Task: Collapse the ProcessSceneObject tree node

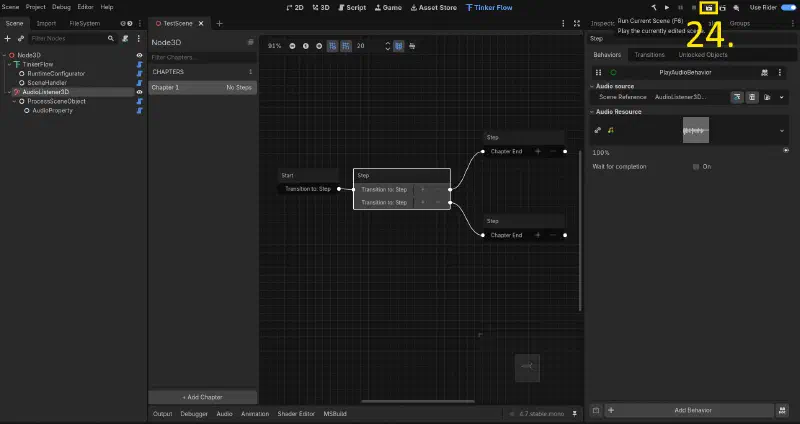Action: pos(14,101)
